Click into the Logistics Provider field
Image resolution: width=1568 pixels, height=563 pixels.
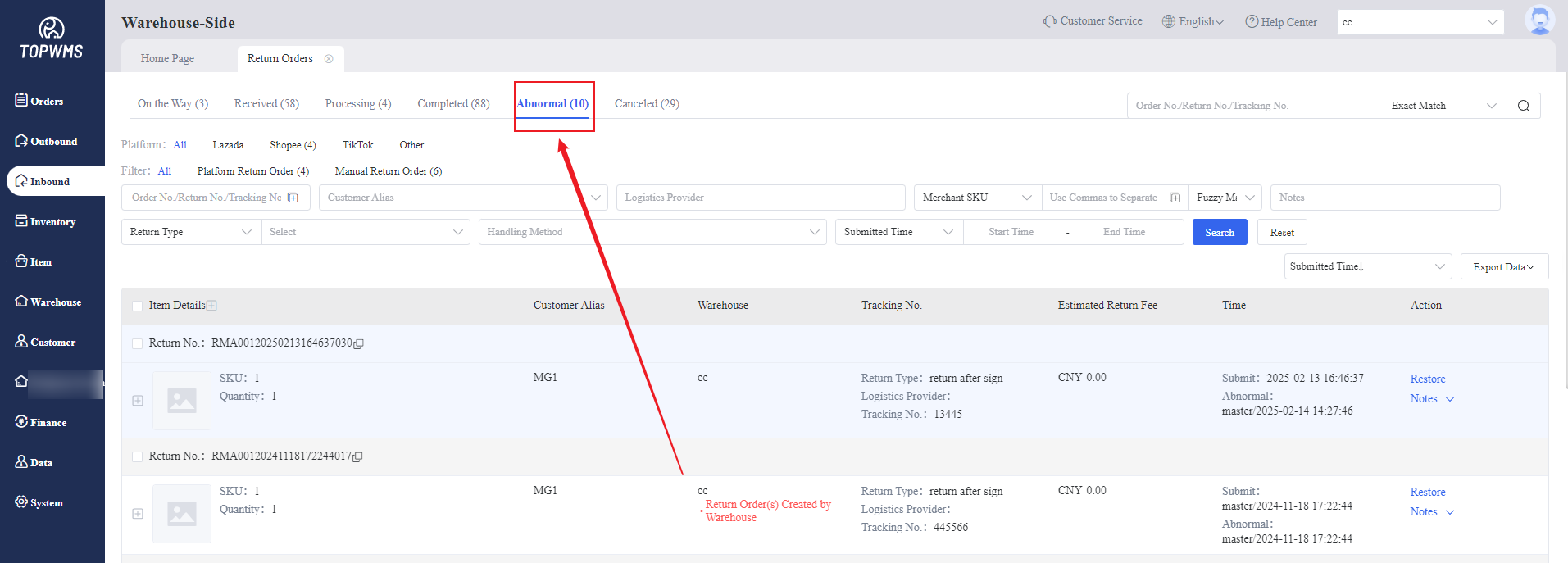click(x=760, y=198)
